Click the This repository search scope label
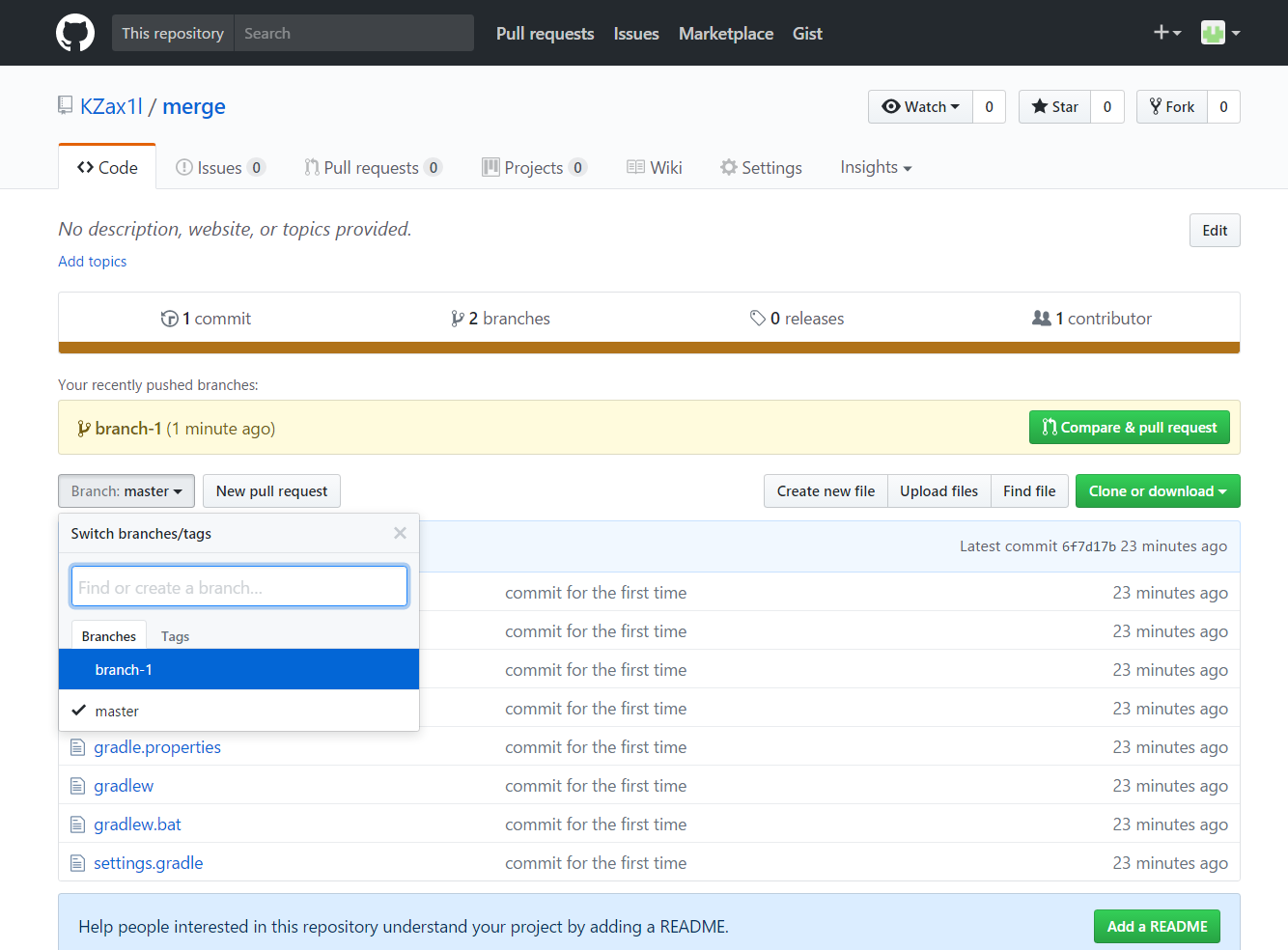Image resolution: width=1288 pixels, height=950 pixels. pos(173,33)
